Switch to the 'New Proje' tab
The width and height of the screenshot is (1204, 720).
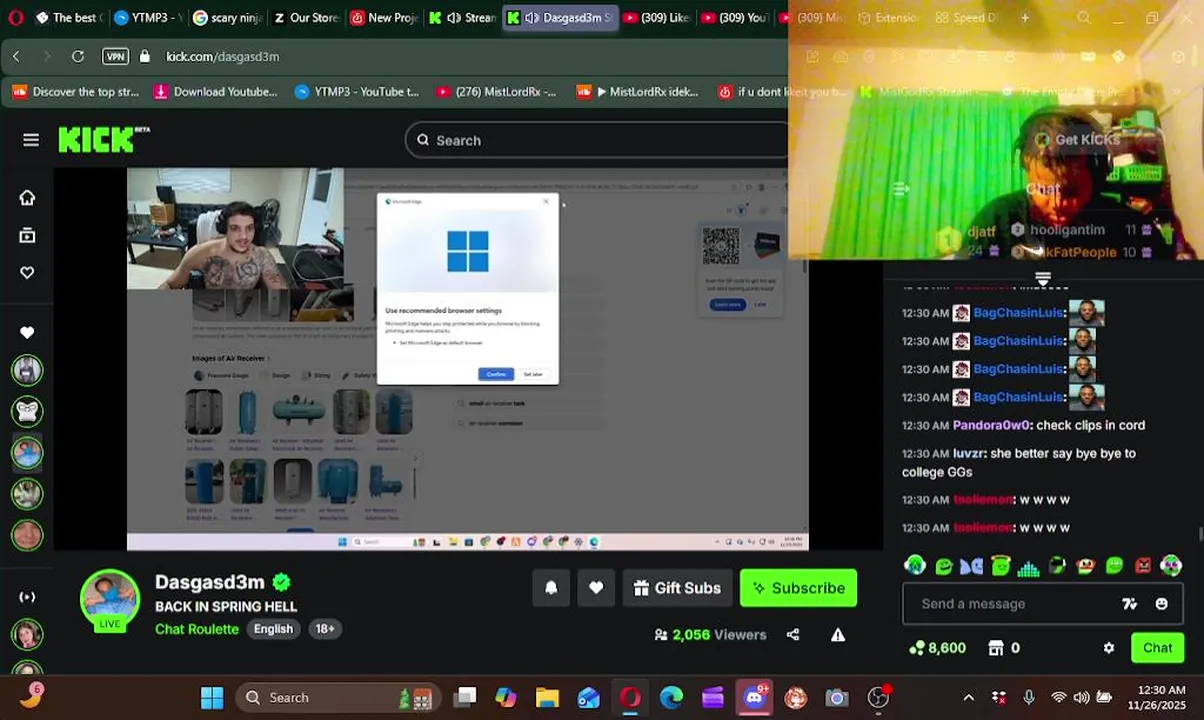385,17
